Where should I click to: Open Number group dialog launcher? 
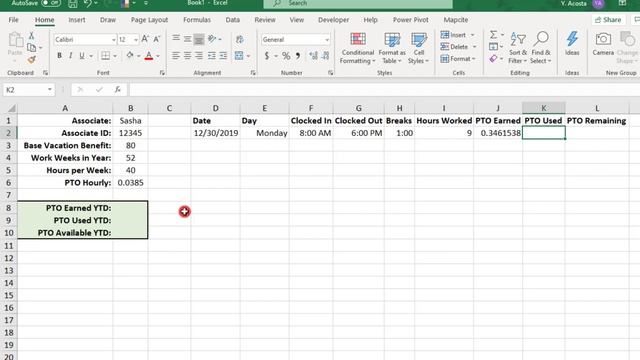click(330, 73)
